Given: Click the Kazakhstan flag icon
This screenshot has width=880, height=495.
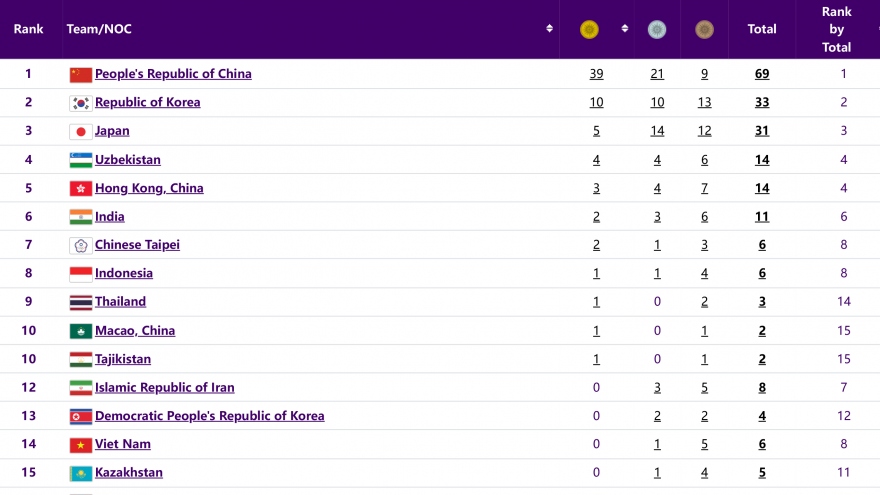Looking at the screenshot, I should click(x=80, y=473).
